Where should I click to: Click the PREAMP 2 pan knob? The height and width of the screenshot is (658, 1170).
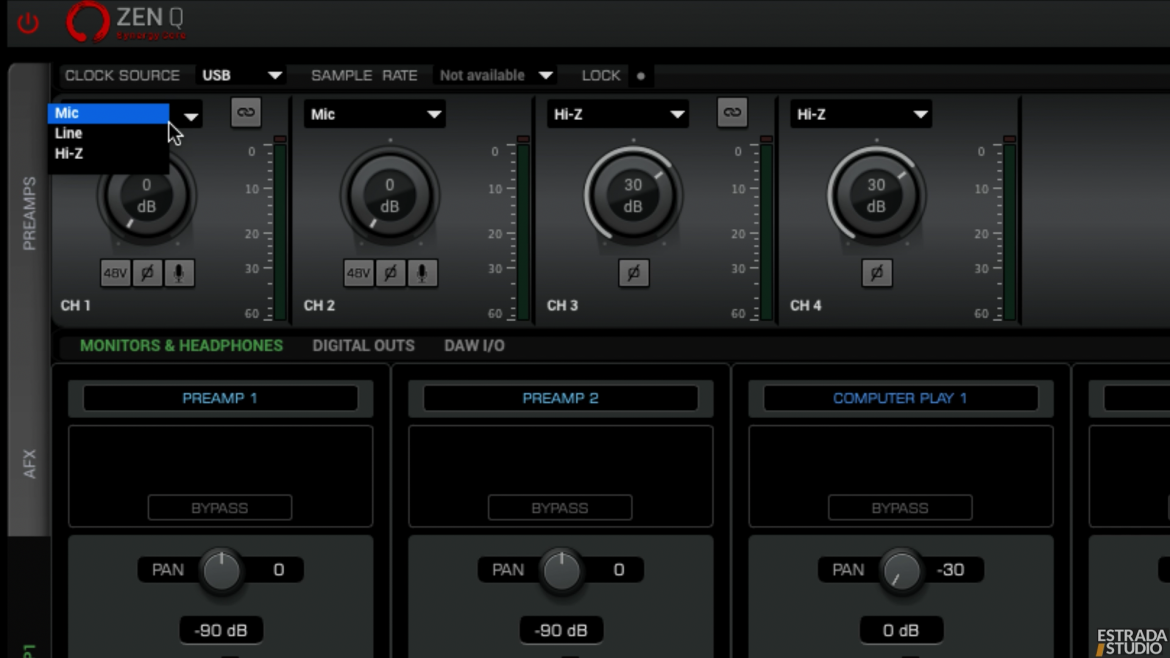[x=562, y=571]
